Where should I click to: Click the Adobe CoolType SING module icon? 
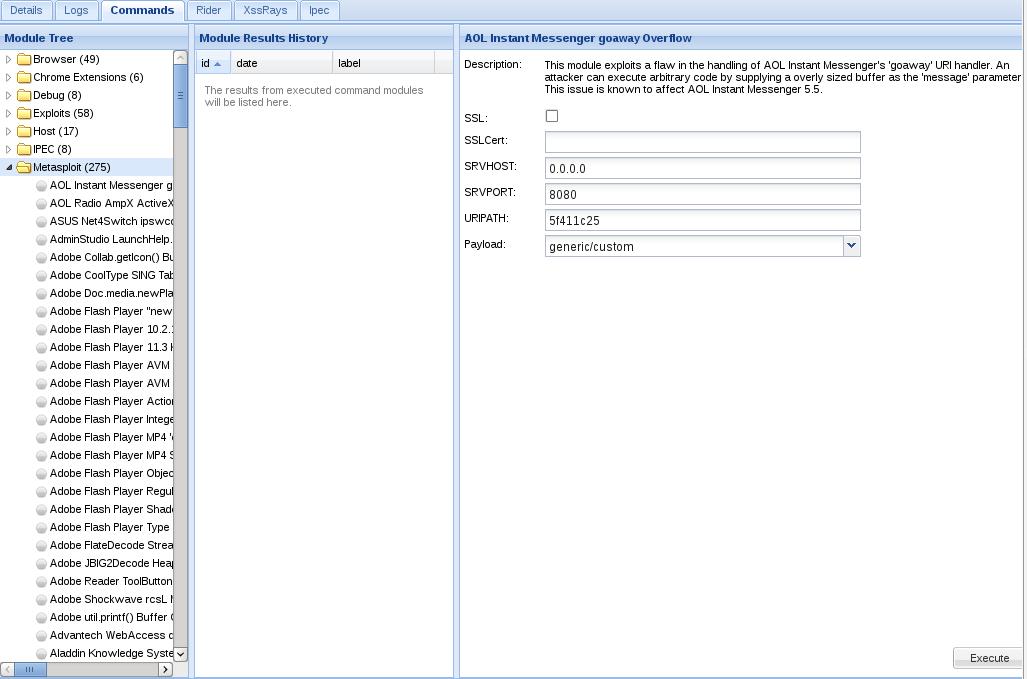[41, 276]
